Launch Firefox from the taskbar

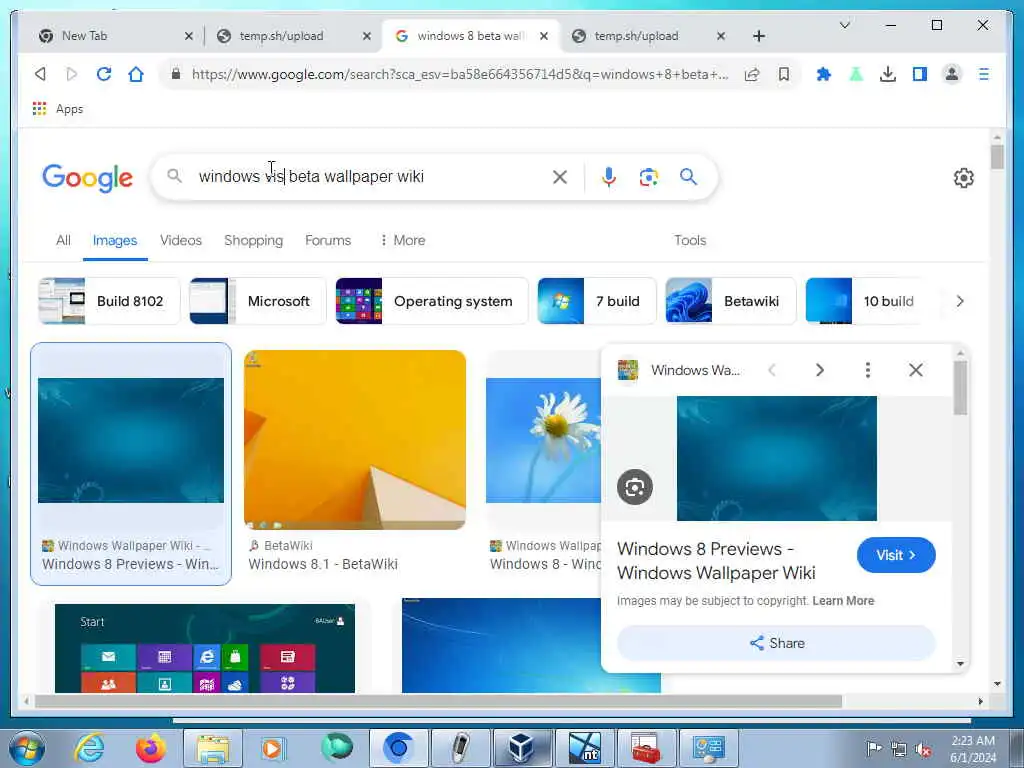pos(151,748)
